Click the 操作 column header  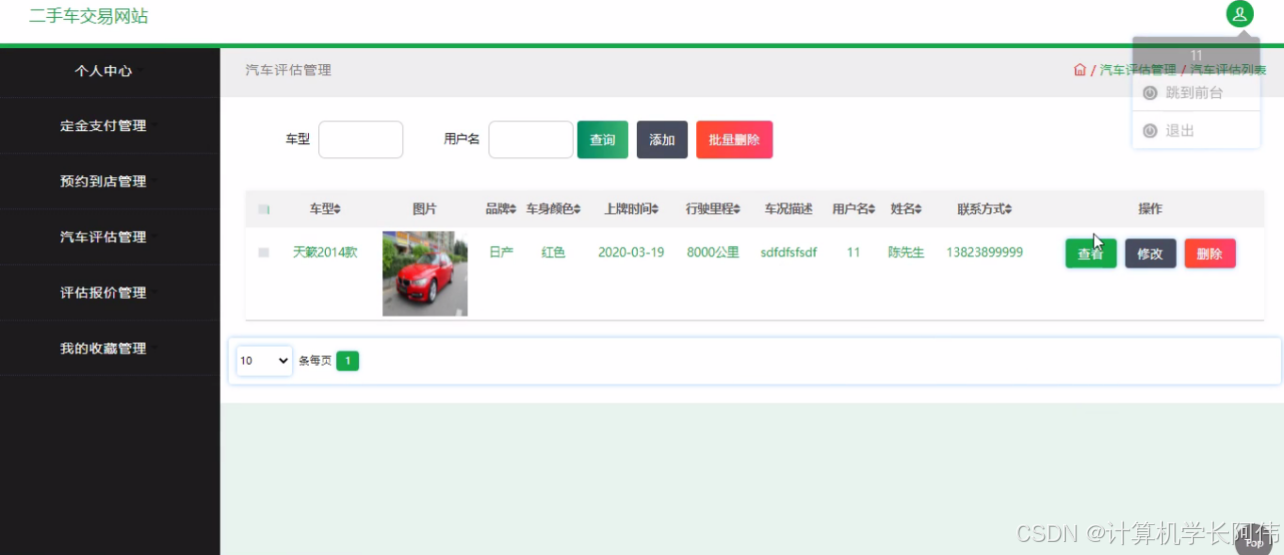tap(1150, 210)
